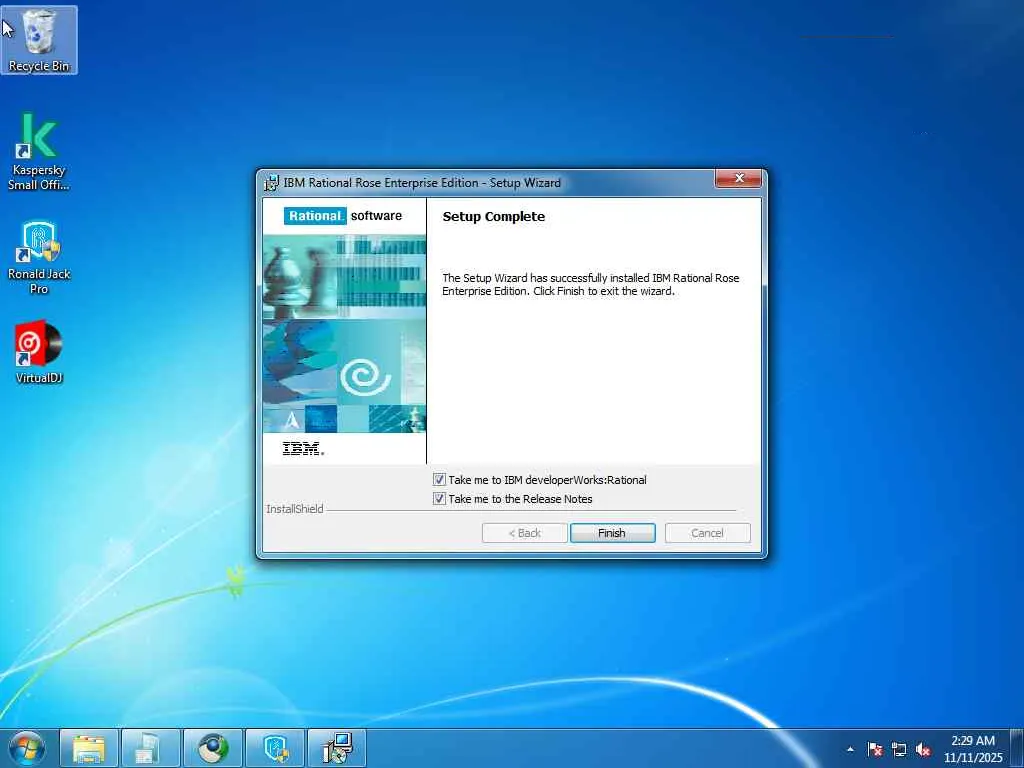Image resolution: width=1024 pixels, height=768 pixels.
Task: Click the greyed Cancel button
Action: pos(707,533)
